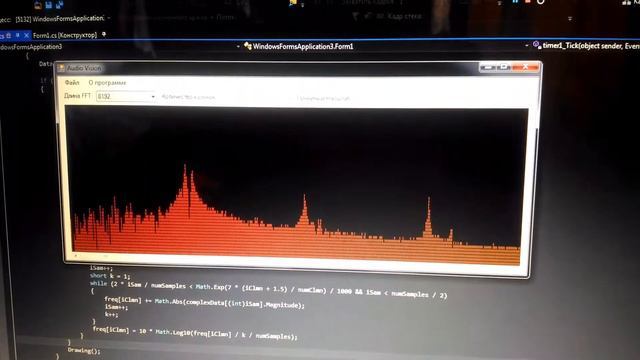
Task: Click the Save icon in Visual Studio toolbar
Action: click(x=49, y=5)
